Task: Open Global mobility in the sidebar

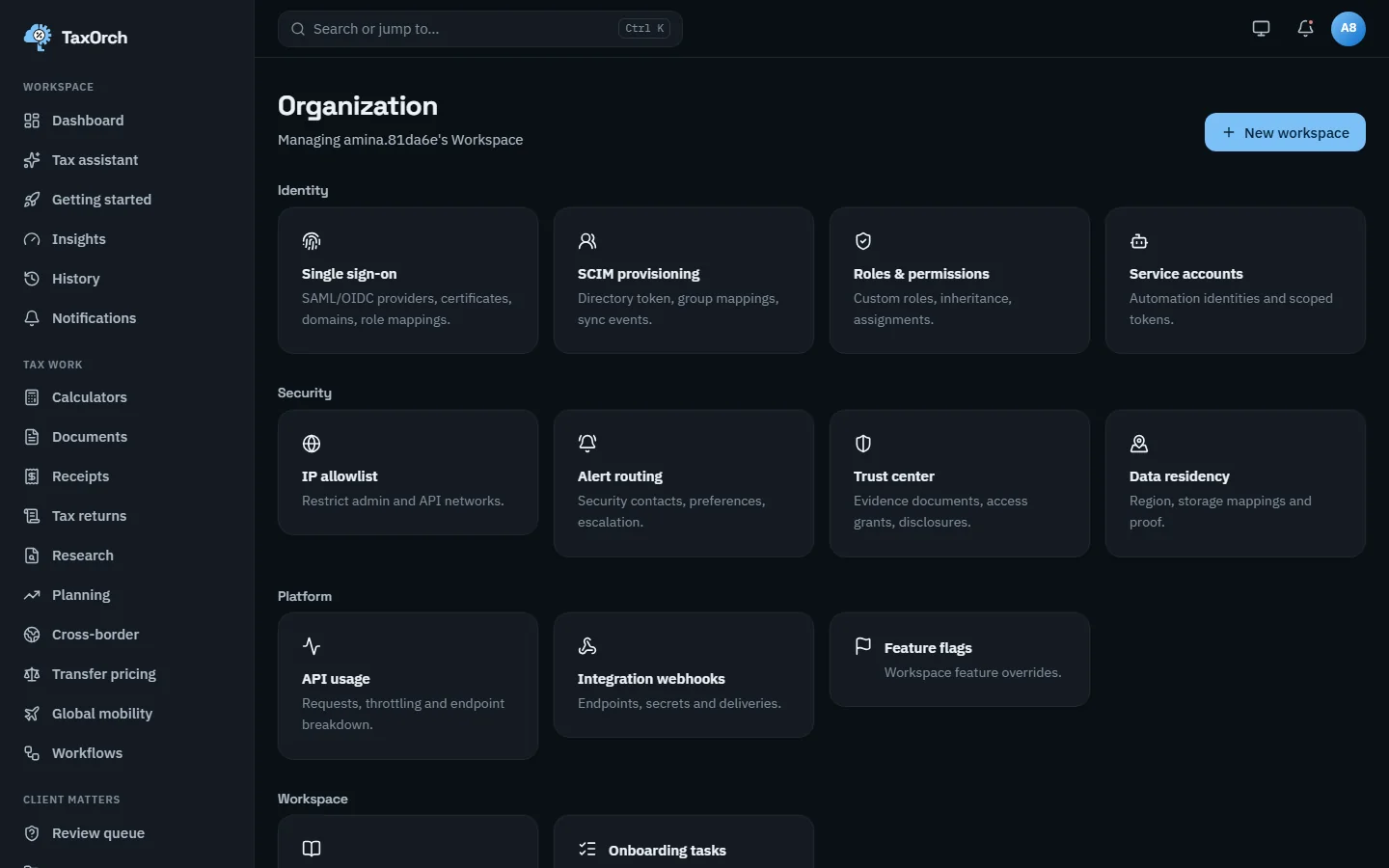Action: pyautogui.click(x=127, y=714)
